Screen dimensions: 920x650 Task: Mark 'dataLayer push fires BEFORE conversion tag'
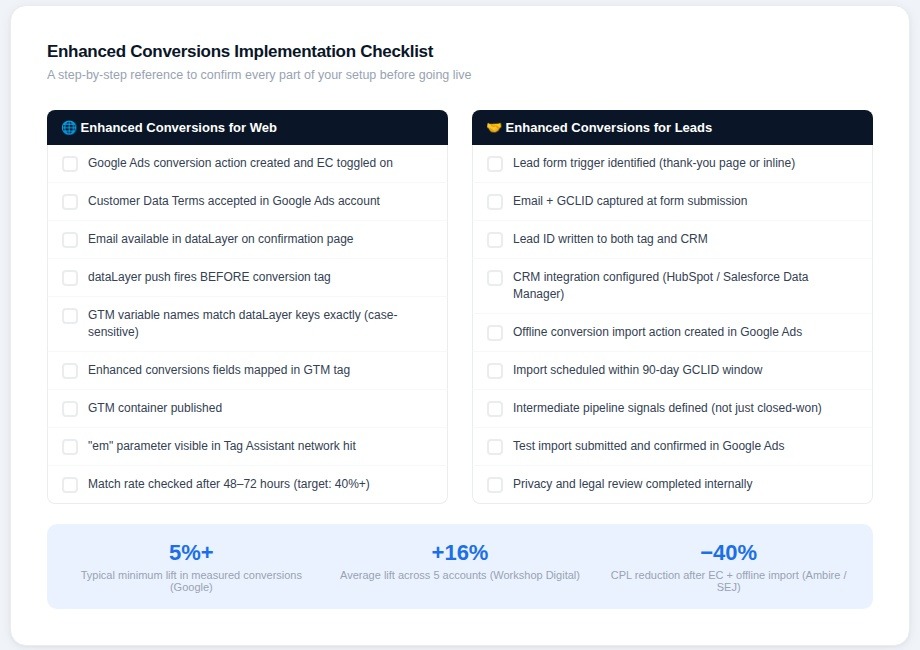[70, 278]
